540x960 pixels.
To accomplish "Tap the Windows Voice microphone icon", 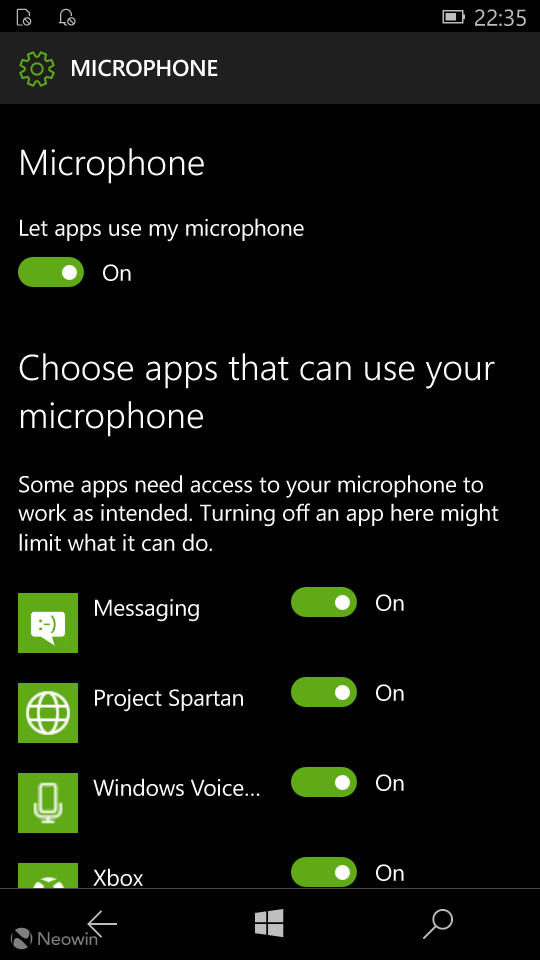I will (48, 803).
